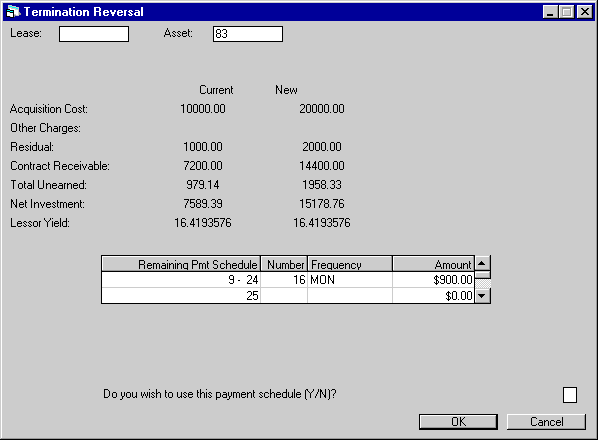Select the $900.00 amount cell

(x=434, y=280)
